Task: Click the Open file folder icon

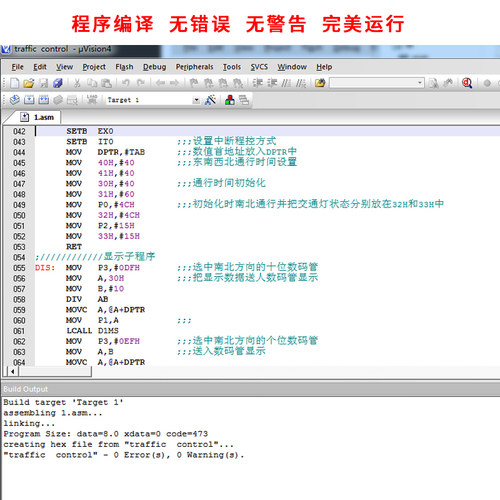Action: 29,83
